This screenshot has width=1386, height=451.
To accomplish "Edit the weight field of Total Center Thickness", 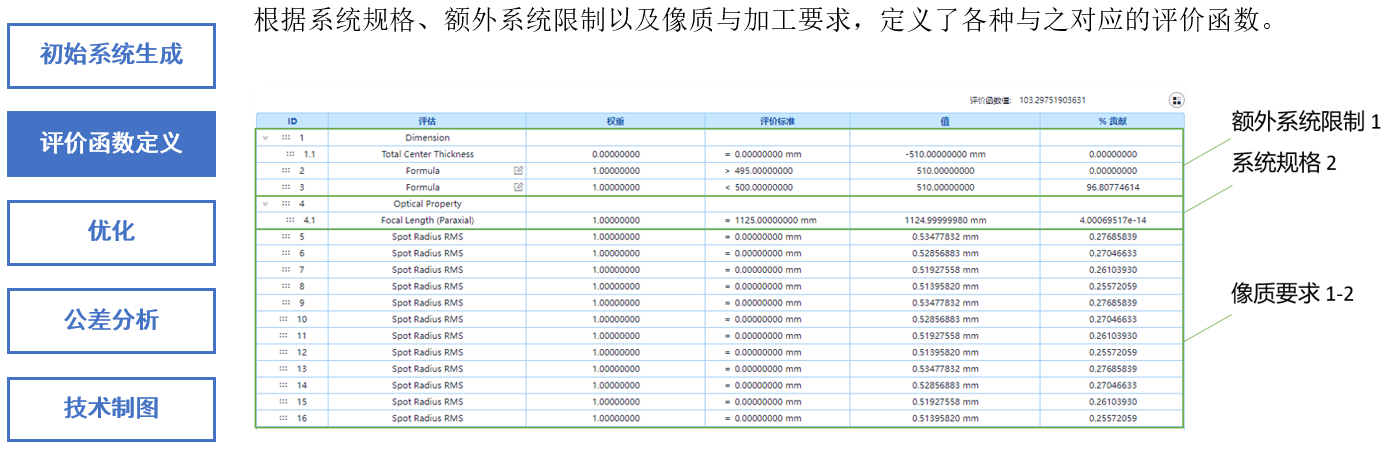I will tap(615, 155).
